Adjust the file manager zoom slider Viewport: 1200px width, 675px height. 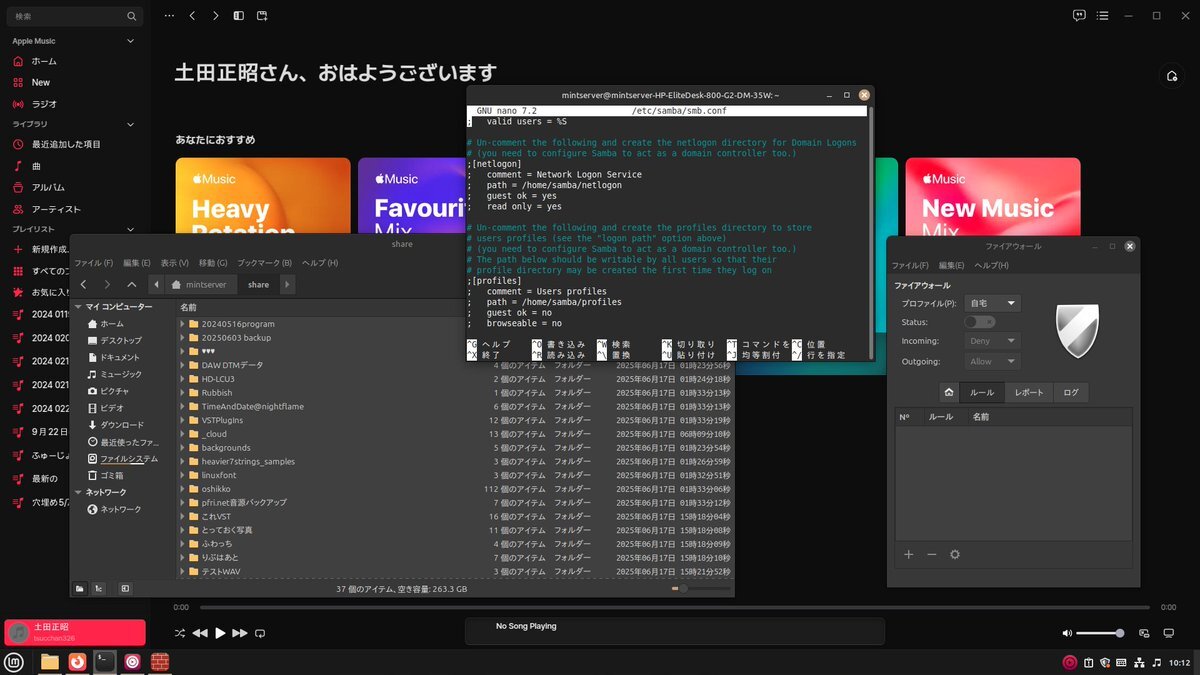700,589
